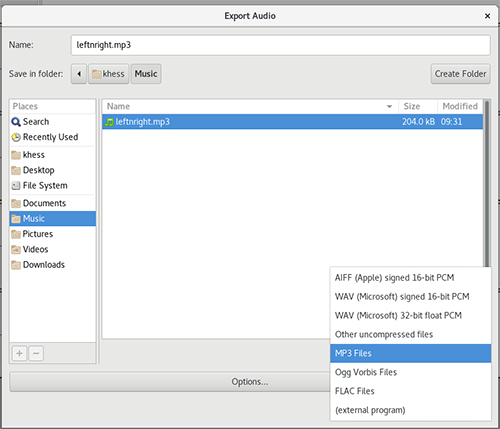Add bookmark with the plus button
The width and height of the screenshot is (500, 429).
click(19, 353)
